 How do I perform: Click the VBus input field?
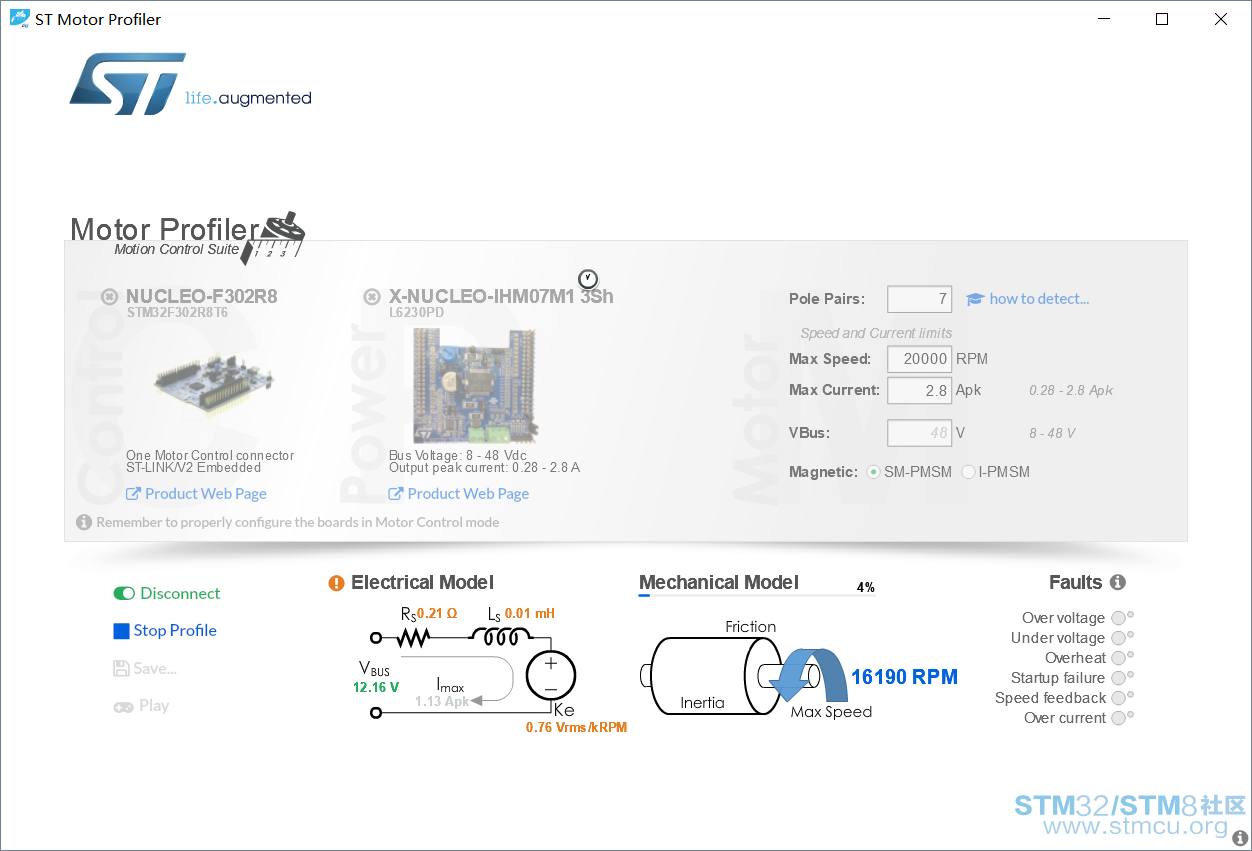click(x=919, y=433)
